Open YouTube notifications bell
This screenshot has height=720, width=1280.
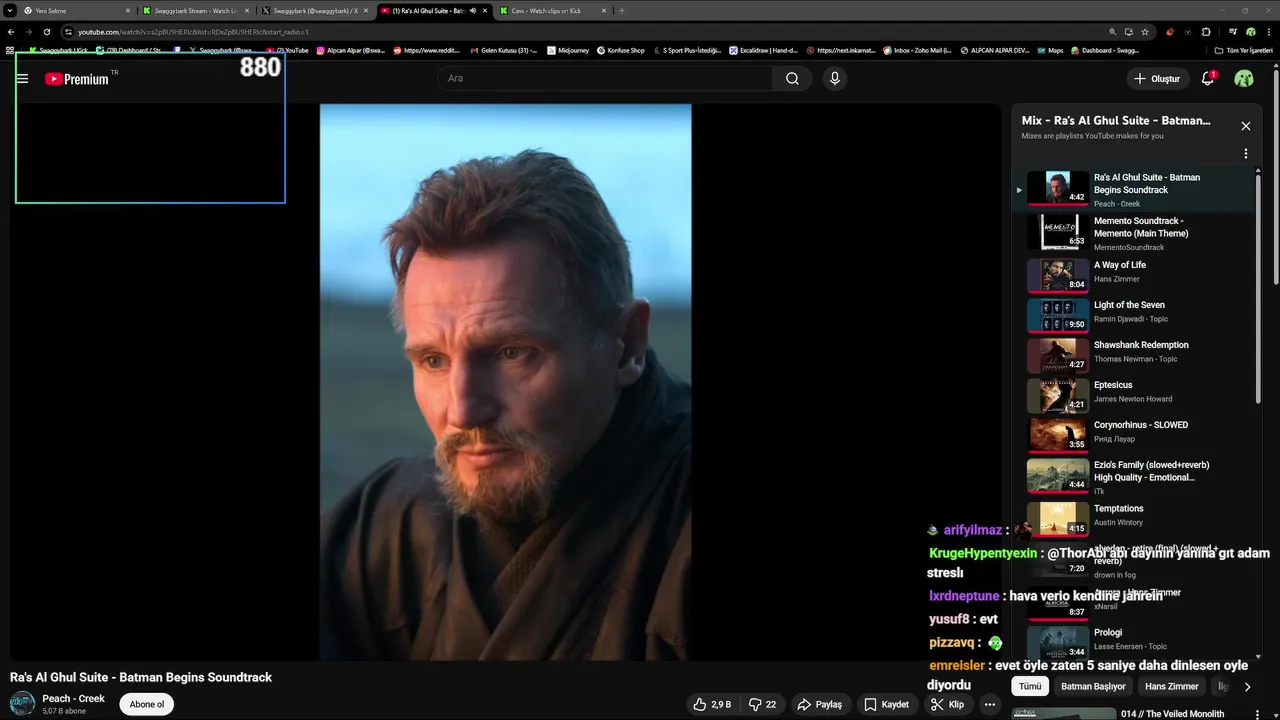(1208, 78)
